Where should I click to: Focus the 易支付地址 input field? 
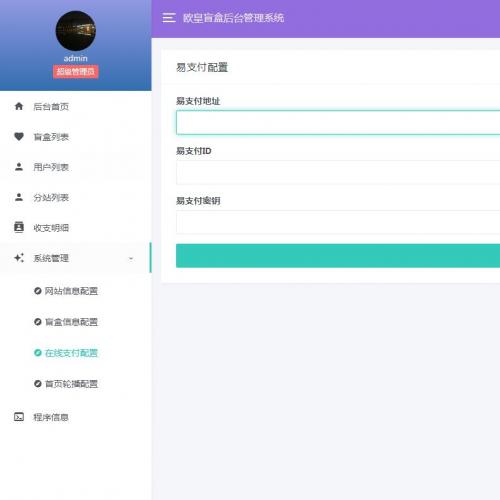click(x=338, y=122)
